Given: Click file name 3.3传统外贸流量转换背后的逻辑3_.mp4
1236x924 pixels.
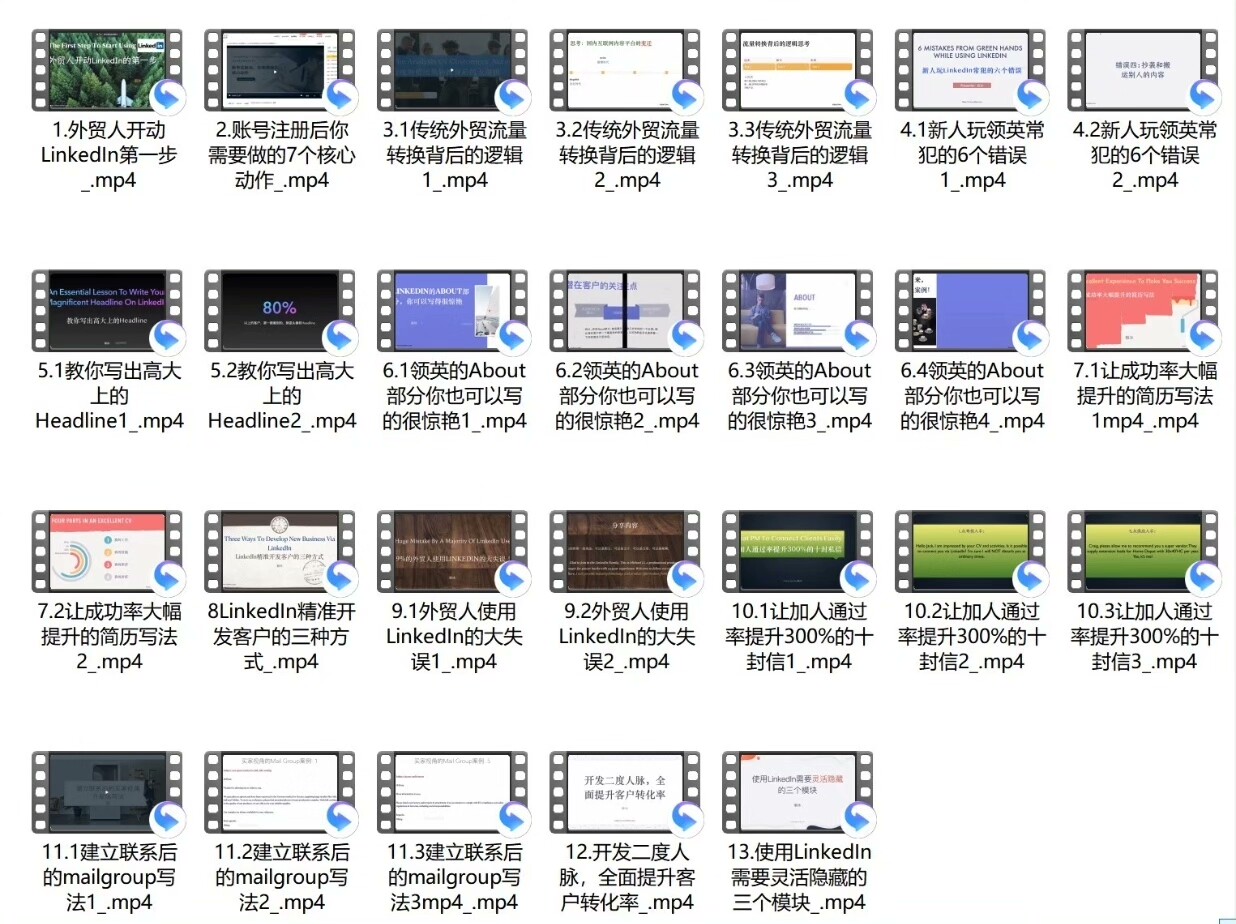Looking at the screenshot, I should (799, 155).
